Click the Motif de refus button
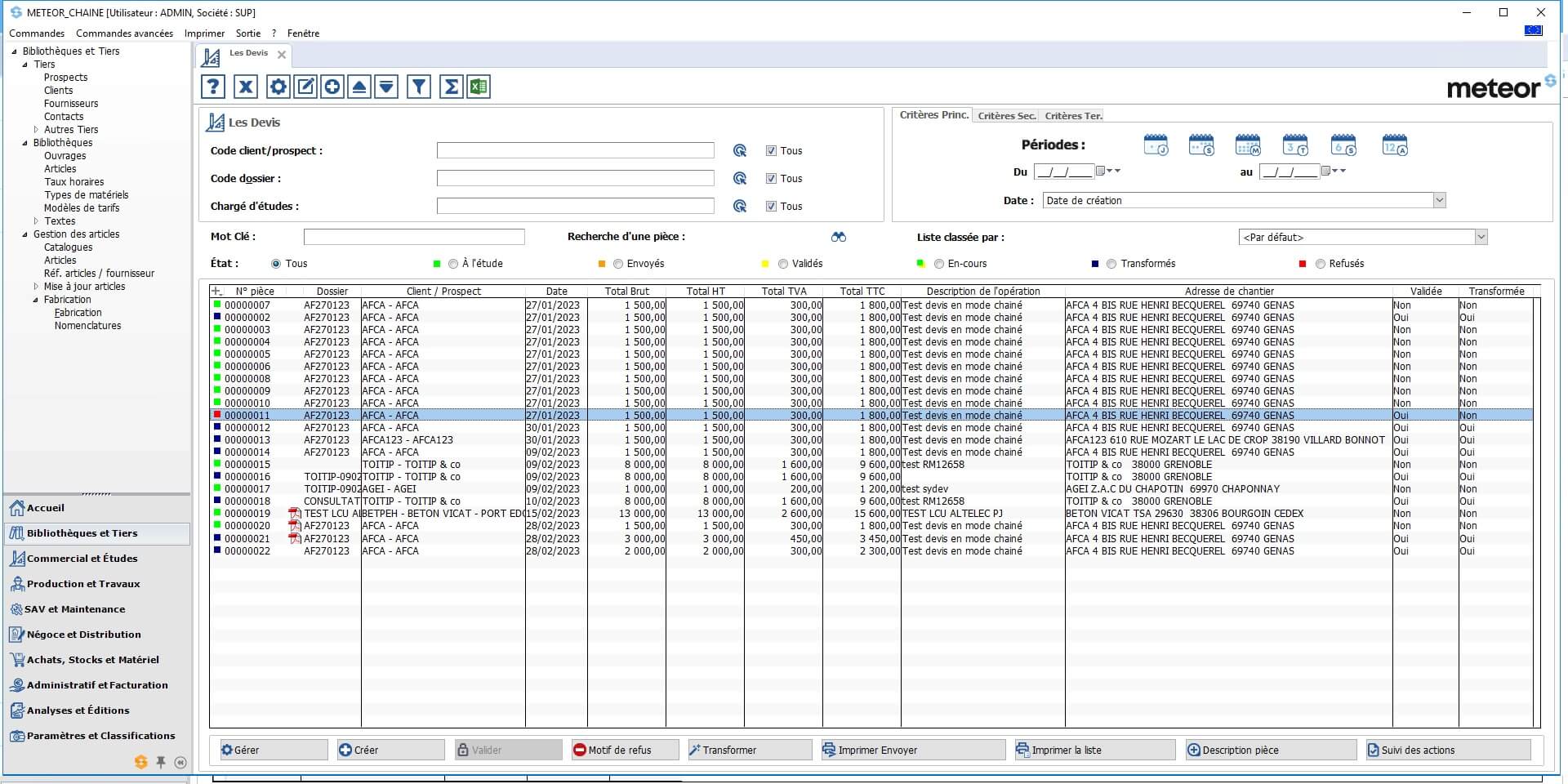1568x784 pixels. coord(625,750)
